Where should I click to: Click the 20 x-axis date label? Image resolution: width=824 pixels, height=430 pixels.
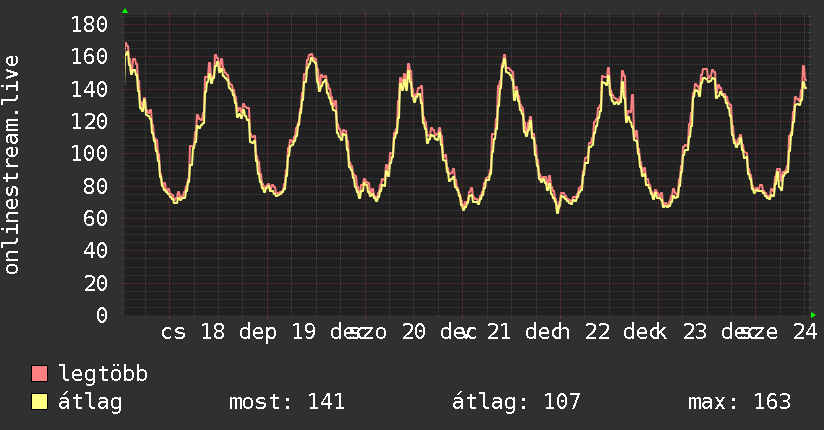(414, 332)
